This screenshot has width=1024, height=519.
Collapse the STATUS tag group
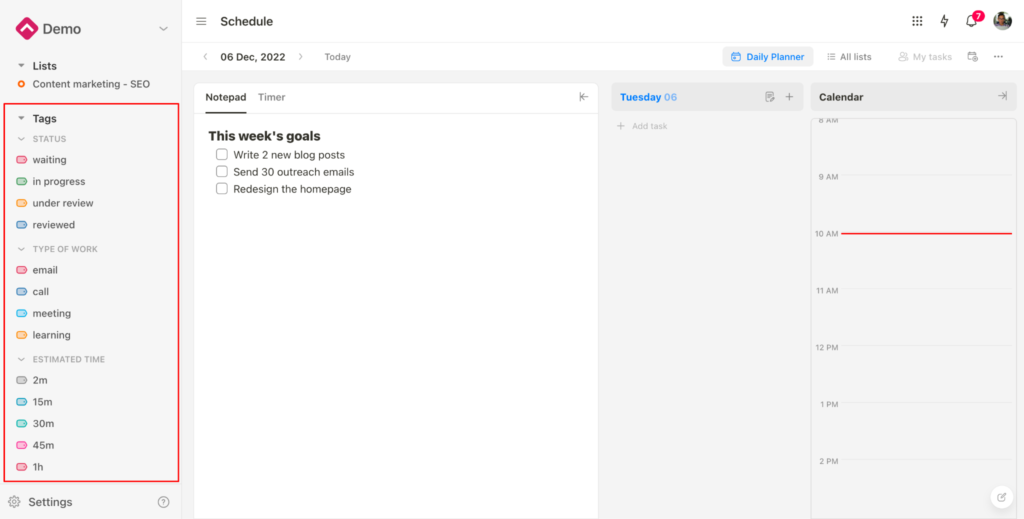(21, 139)
